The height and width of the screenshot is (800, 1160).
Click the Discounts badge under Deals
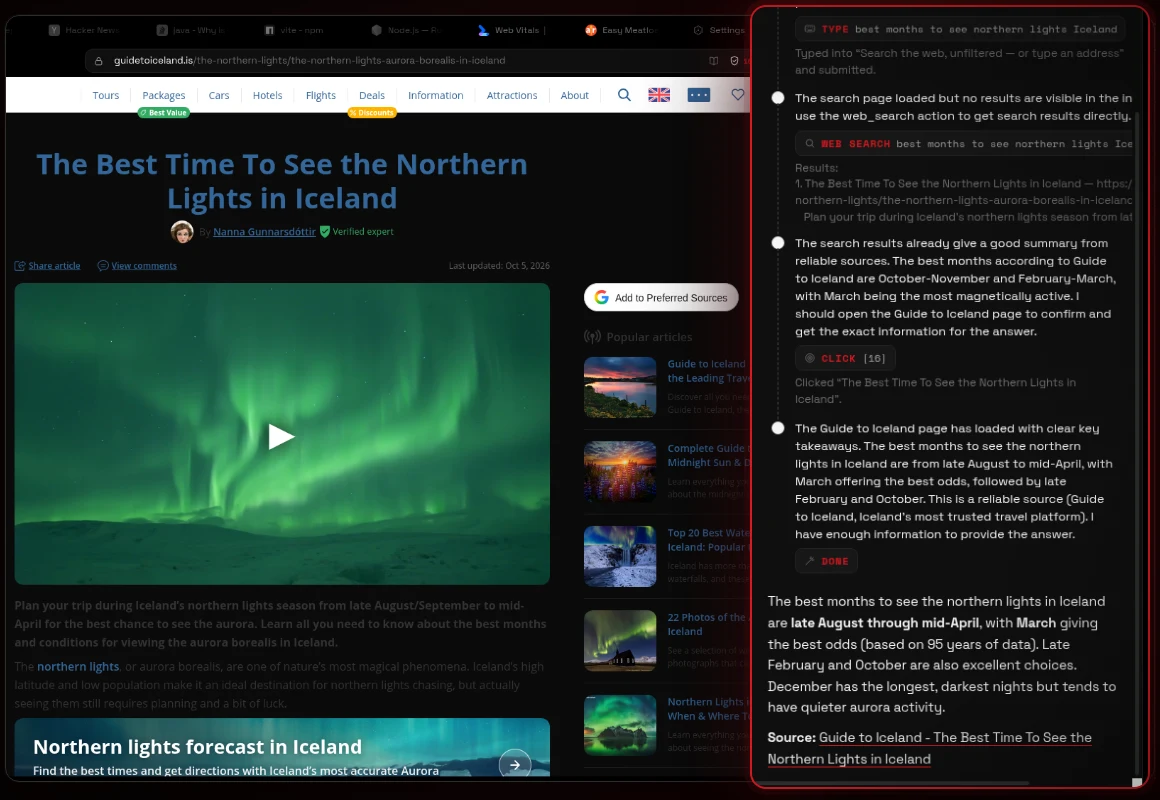coord(372,112)
